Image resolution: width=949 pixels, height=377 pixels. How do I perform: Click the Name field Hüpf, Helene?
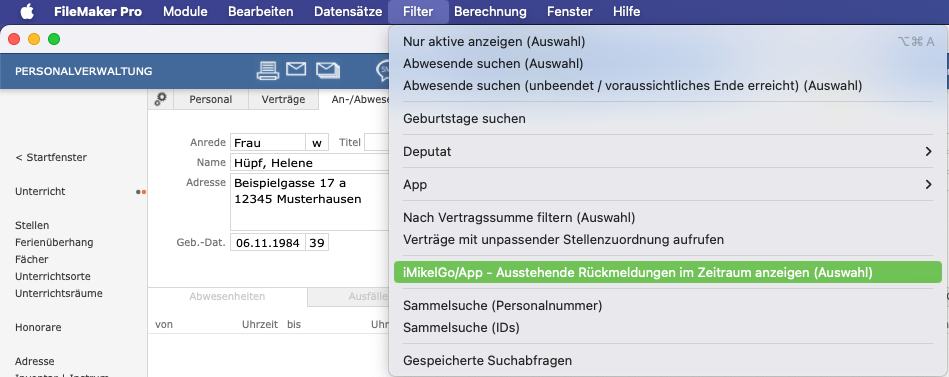[x=309, y=163]
